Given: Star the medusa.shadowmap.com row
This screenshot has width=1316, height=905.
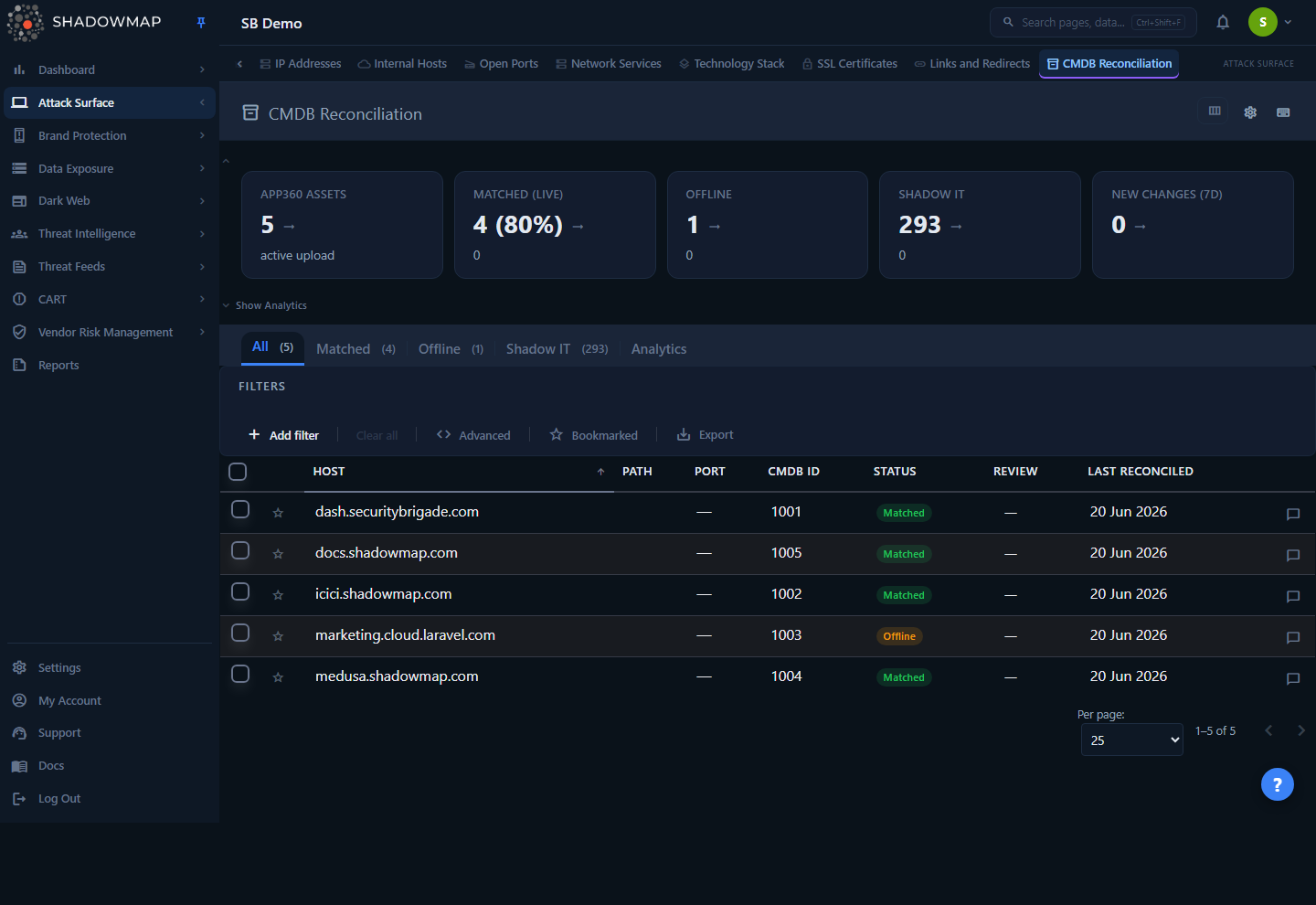Looking at the screenshot, I should (x=278, y=677).
